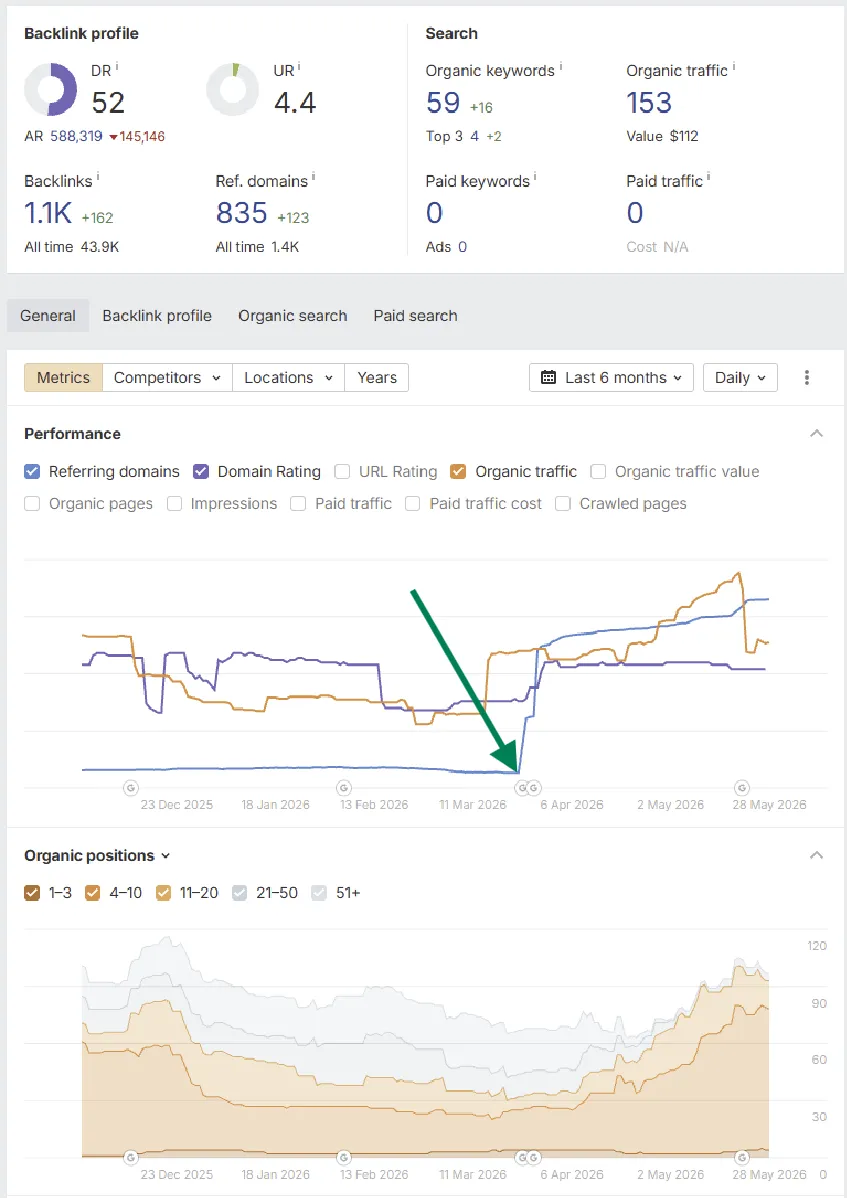
Task: Check the Organic pages checkbox
Action: click(32, 503)
